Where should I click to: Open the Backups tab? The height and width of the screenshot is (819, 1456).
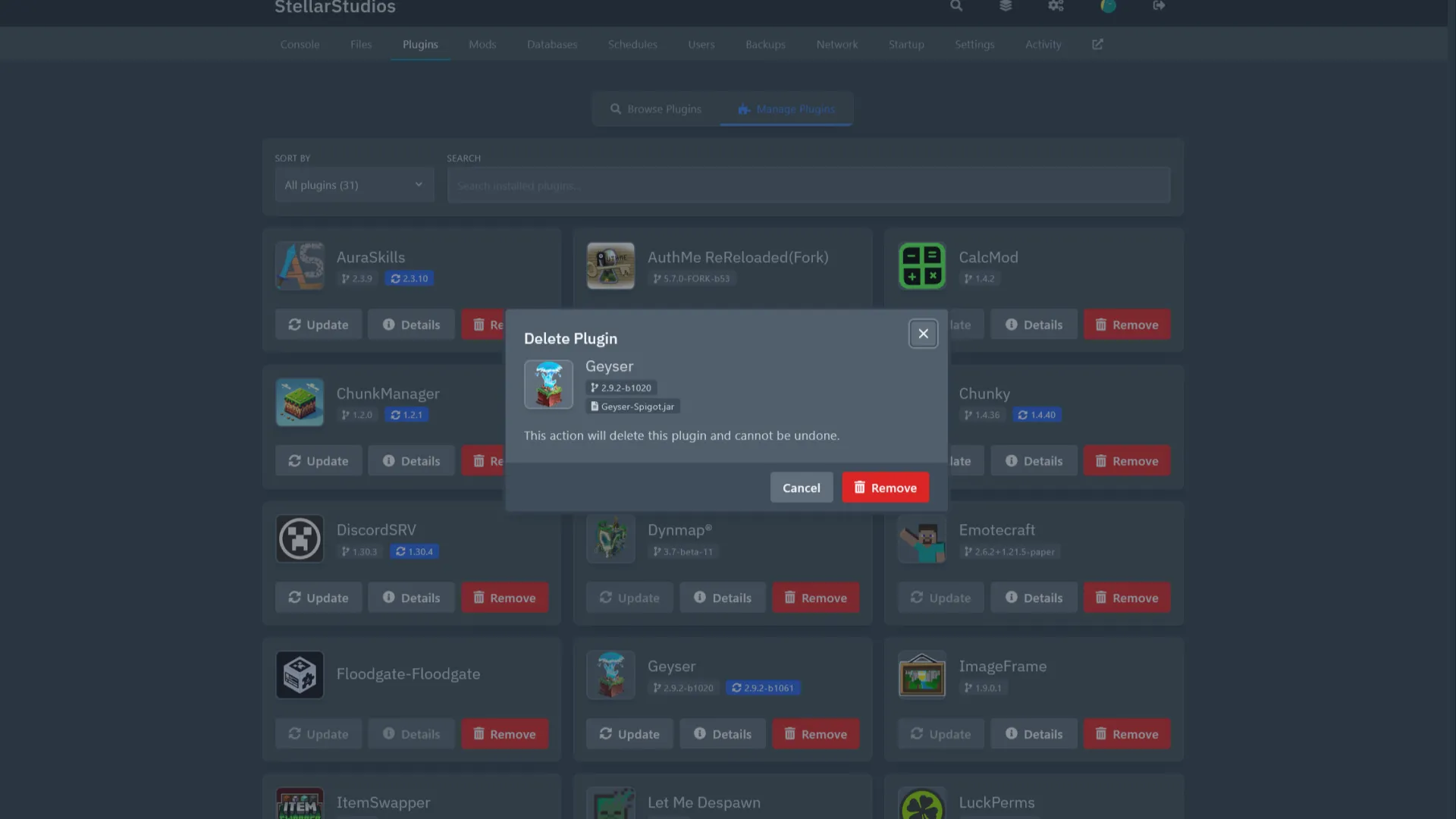pos(765,45)
